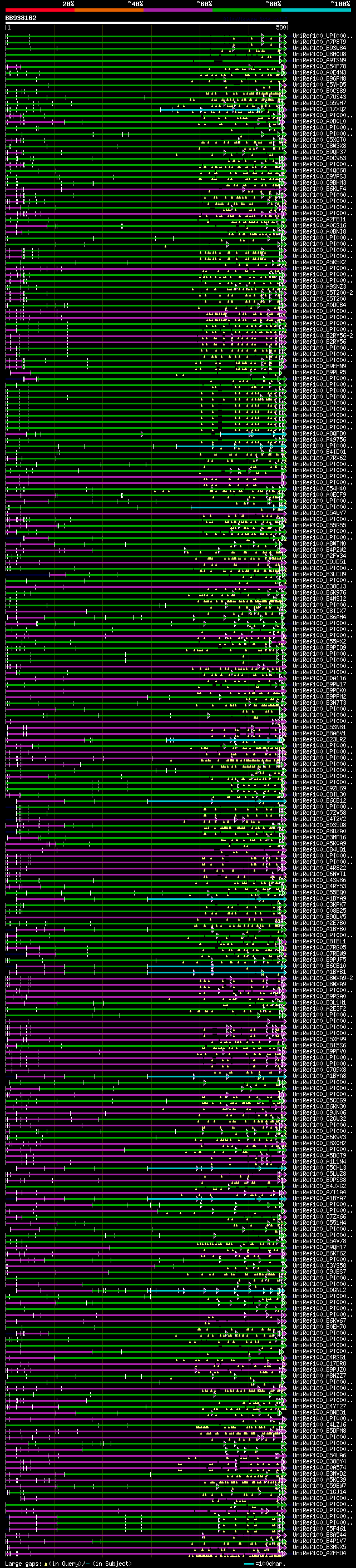The width and height of the screenshot is (356, 1568).
Task: Click label UniRef100_C4LZJ6
Action: (319, 1424)
